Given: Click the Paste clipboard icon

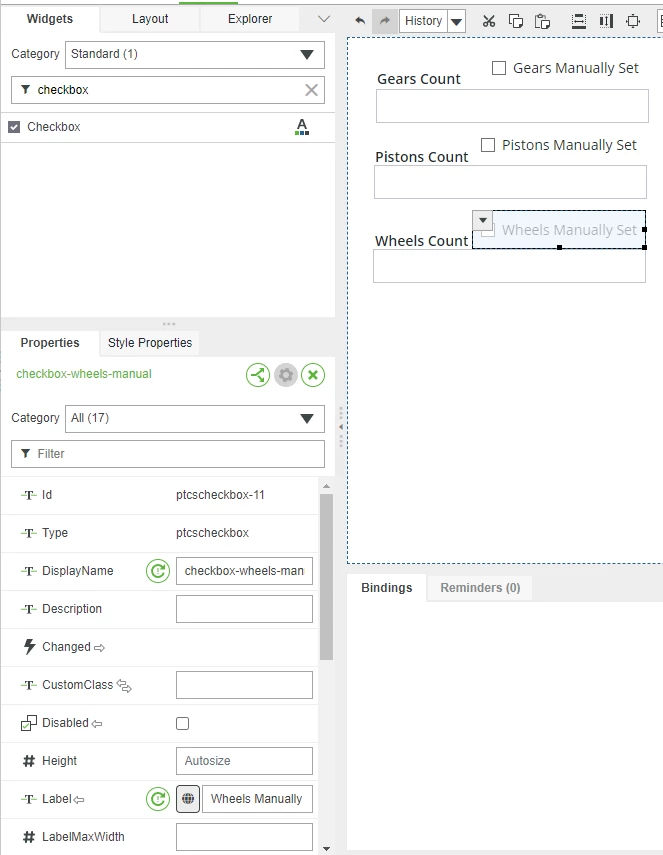Looking at the screenshot, I should (x=542, y=21).
